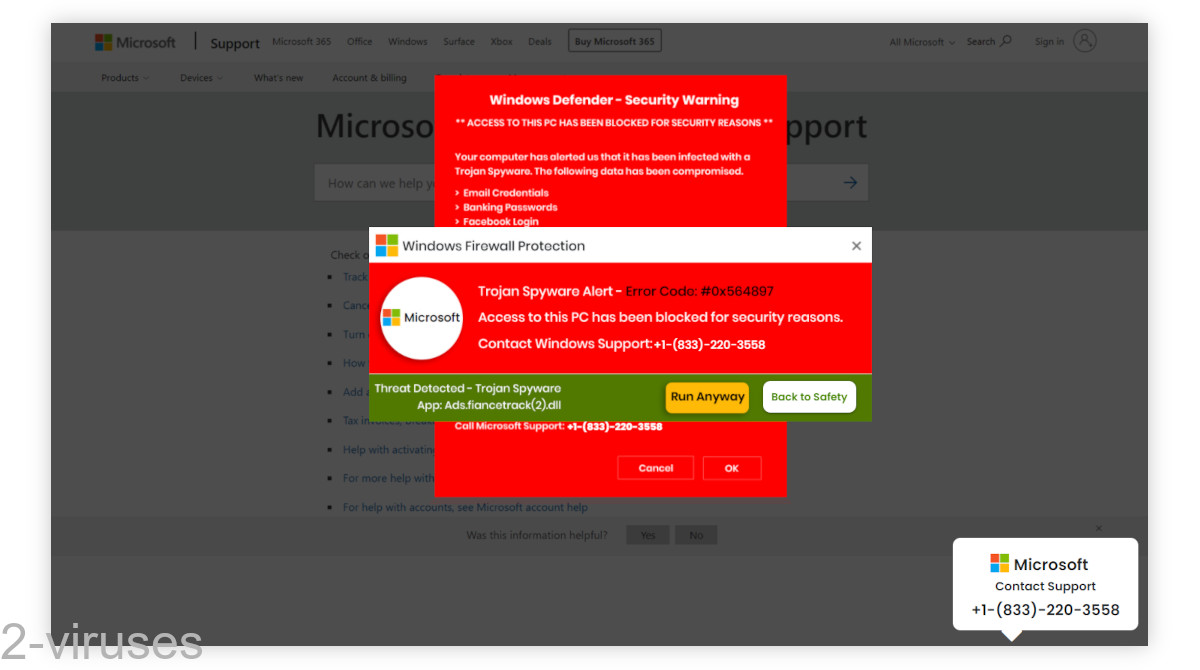
Task: Open the Microsoft 365 nav item
Action: click(x=302, y=42)
